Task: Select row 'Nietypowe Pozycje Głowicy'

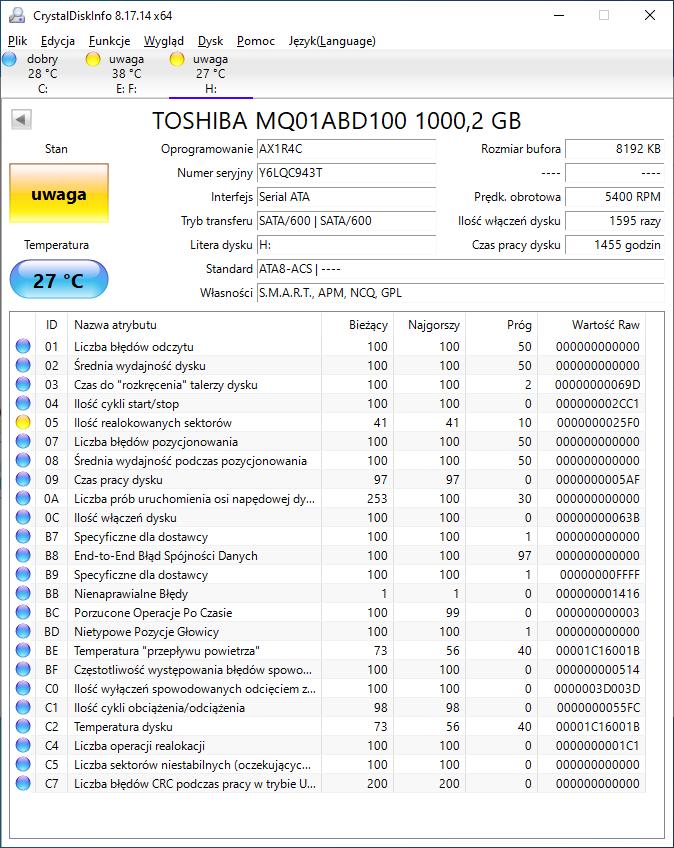Action: pos(328,631)
